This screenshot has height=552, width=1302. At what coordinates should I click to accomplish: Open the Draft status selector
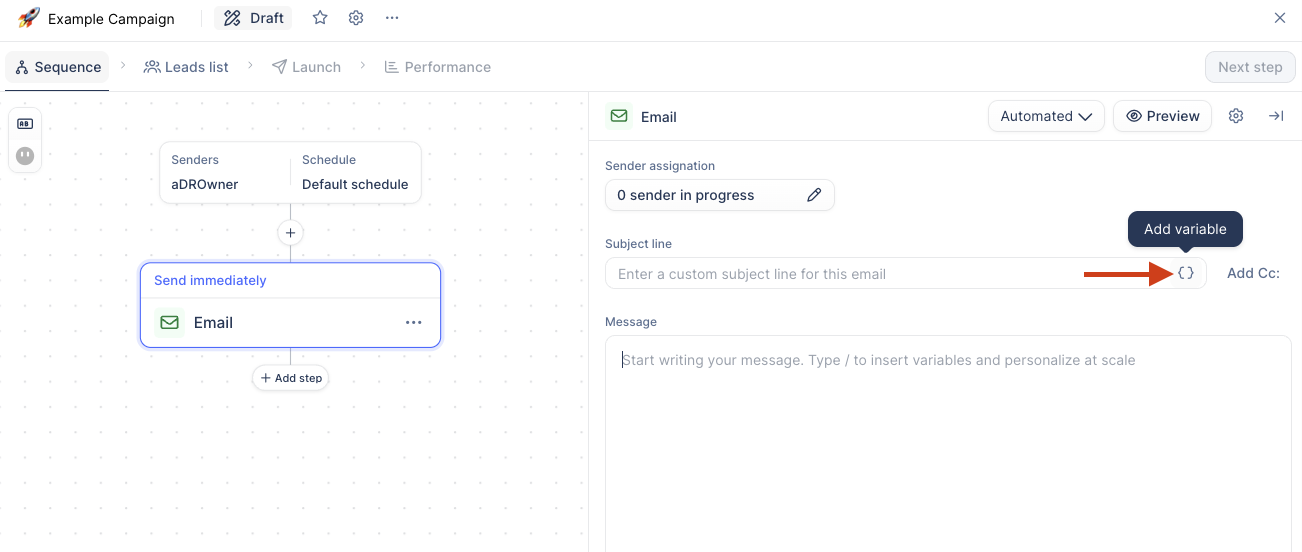pyautogui.click(x=253, y=18)
